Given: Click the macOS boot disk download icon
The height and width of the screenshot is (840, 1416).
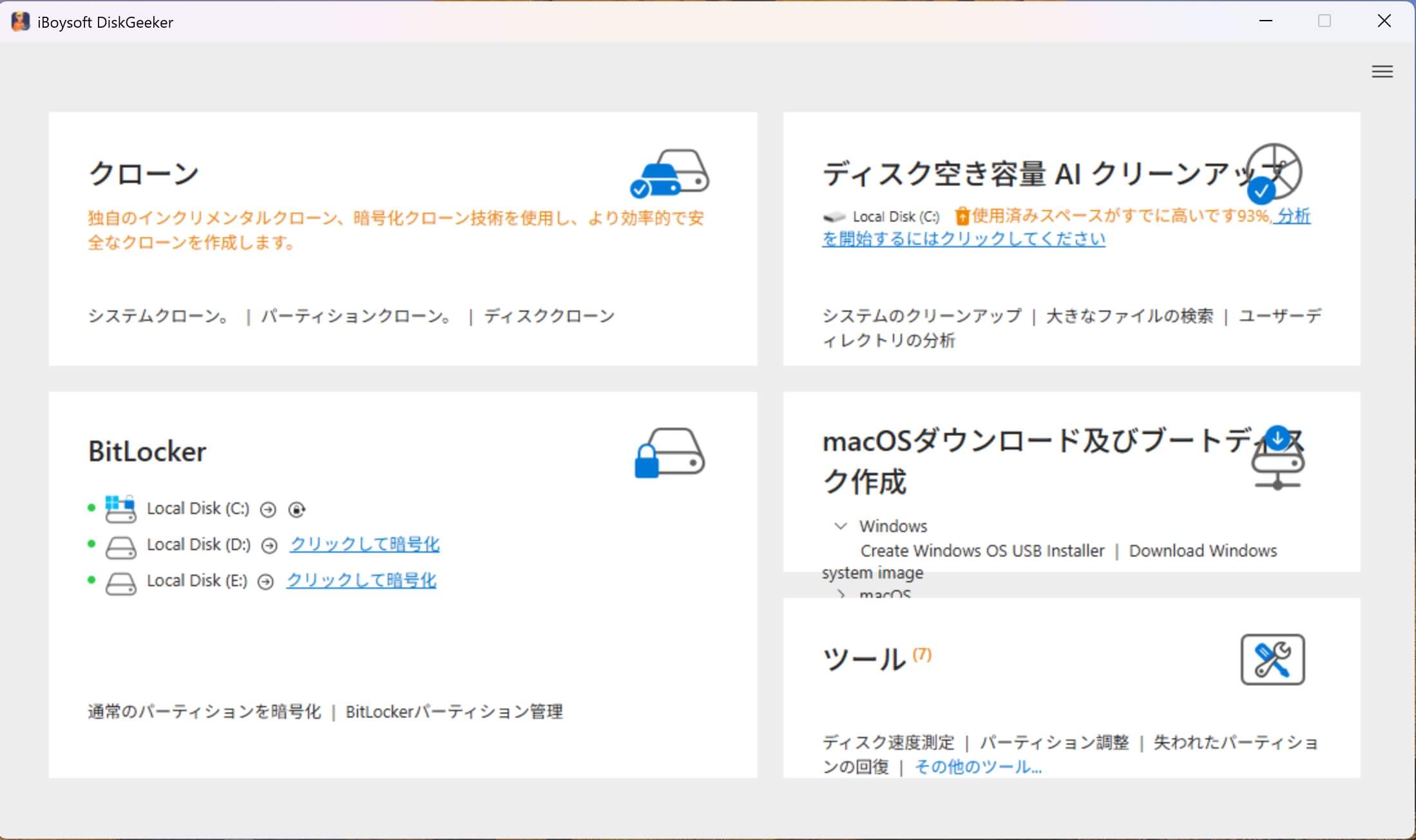Looking at the screenshot, I should click(1277, 459).
